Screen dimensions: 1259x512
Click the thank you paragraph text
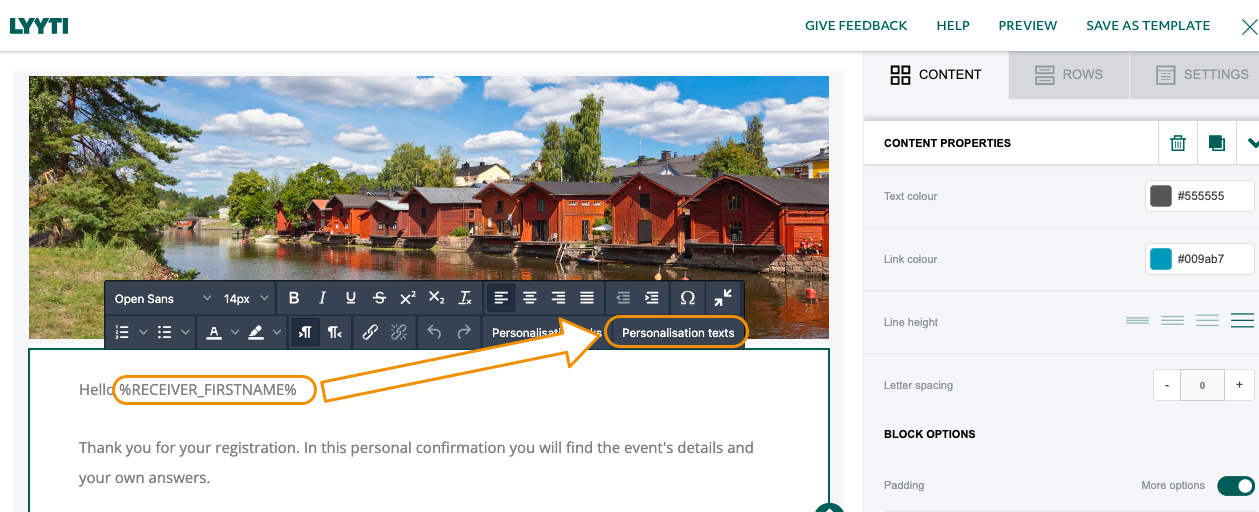click(x=416, y=462)
